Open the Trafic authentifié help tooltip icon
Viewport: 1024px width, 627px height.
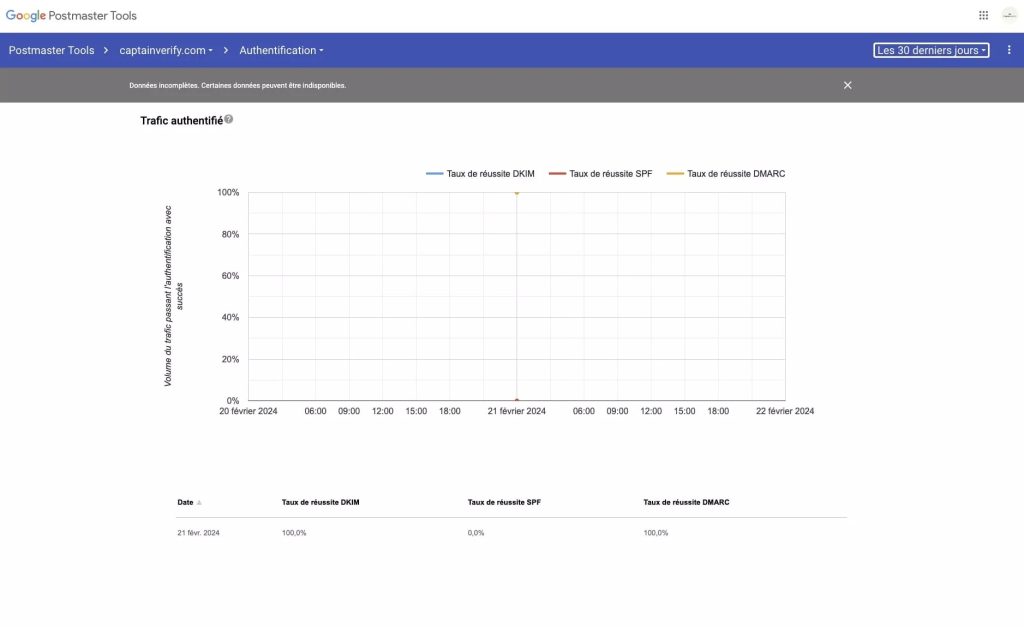pos(228,118)
